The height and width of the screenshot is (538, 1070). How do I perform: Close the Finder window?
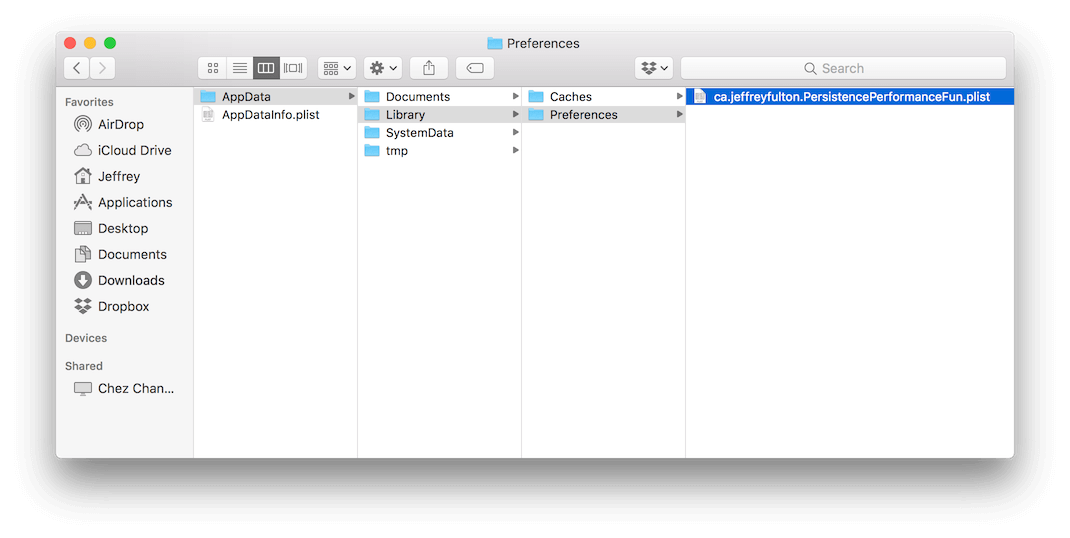coord(70,43)
